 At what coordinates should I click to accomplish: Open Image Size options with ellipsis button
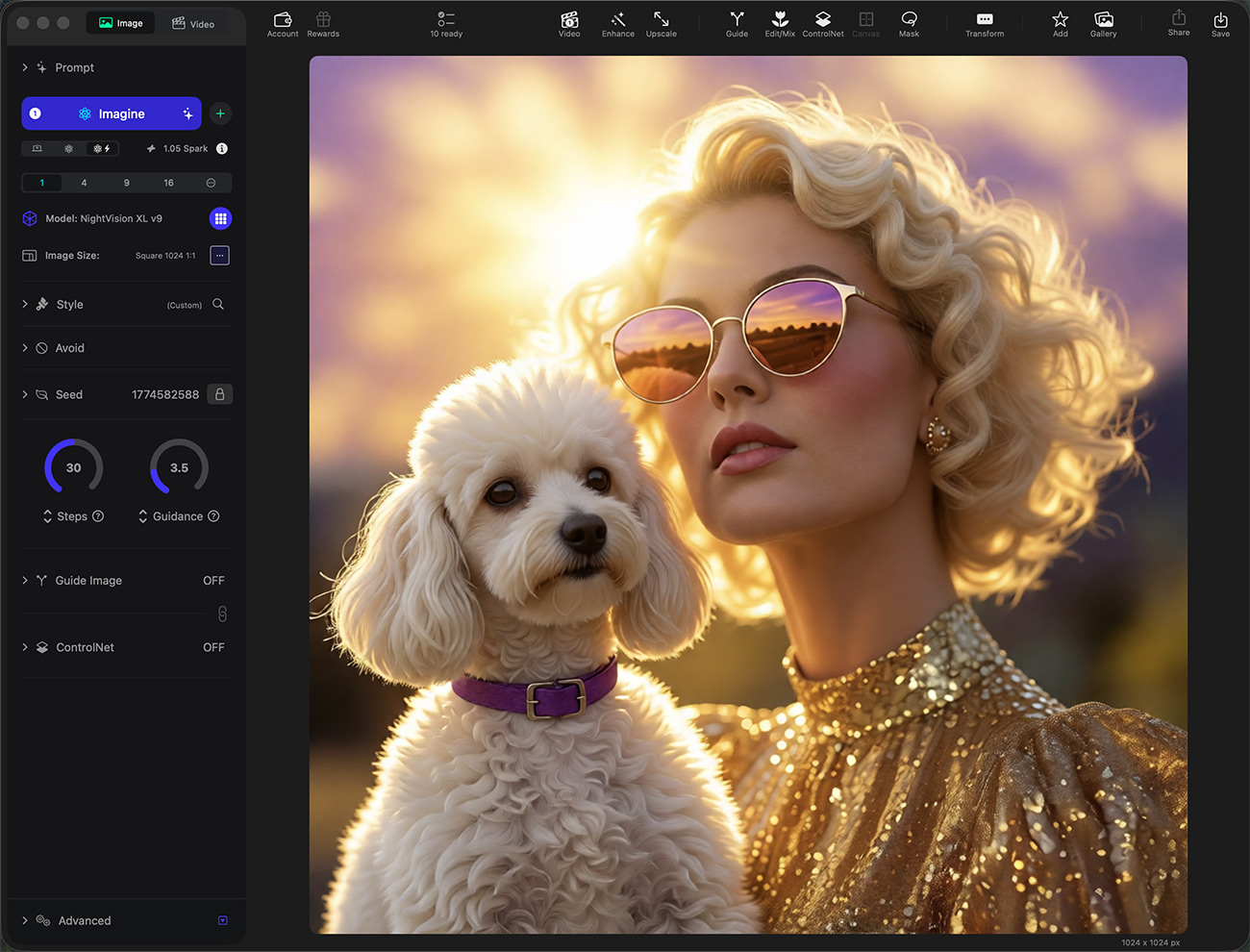click(x=220, y=256)
